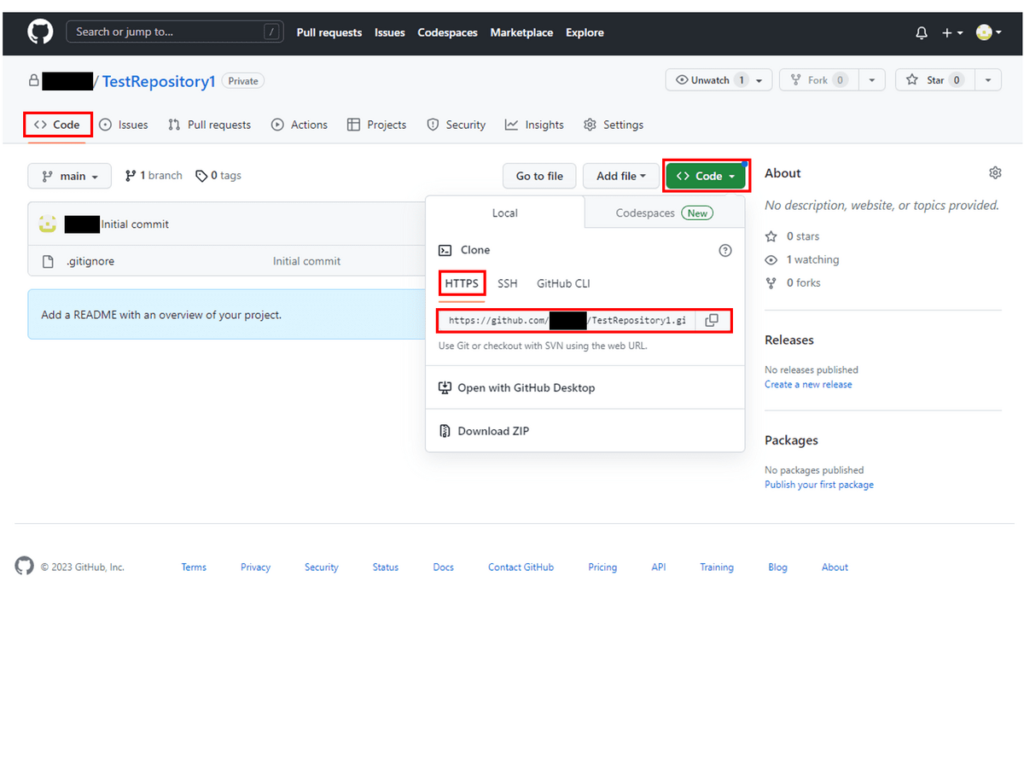Select the SSH clone option
Viewport: 1024px width, 768px height.
(x=507, y=283)
